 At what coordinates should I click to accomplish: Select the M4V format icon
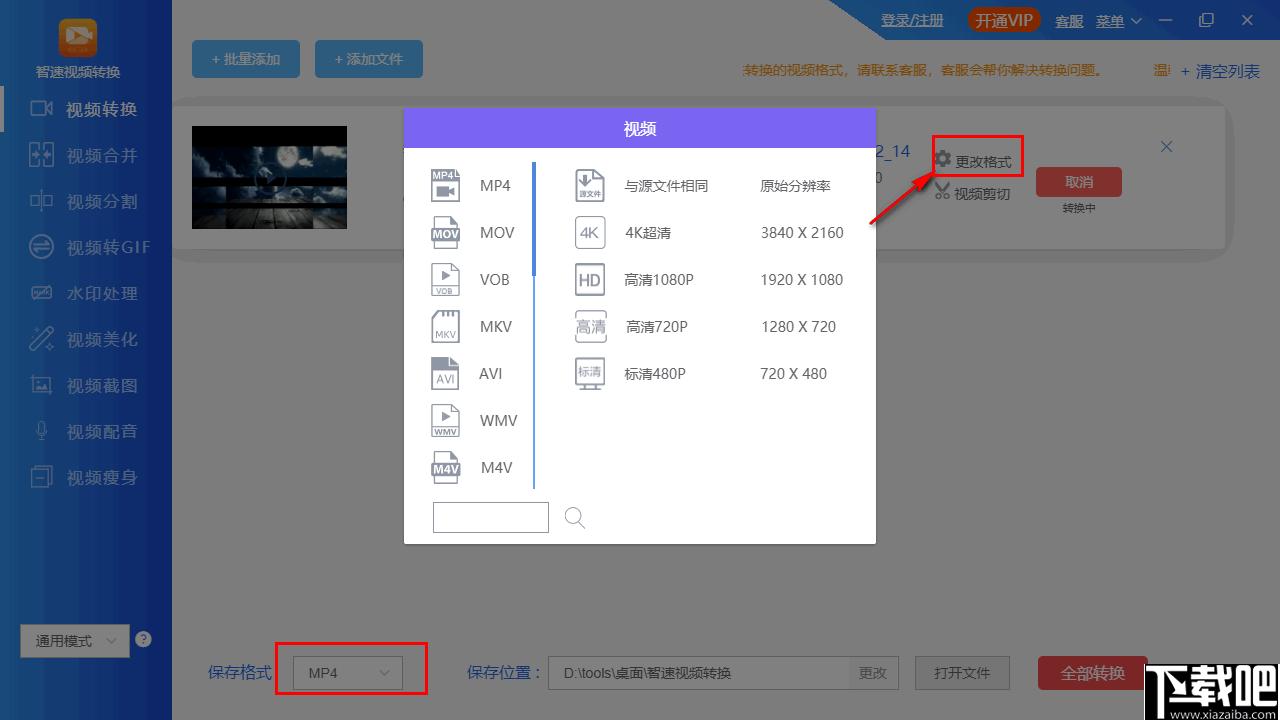pos(445,468)
